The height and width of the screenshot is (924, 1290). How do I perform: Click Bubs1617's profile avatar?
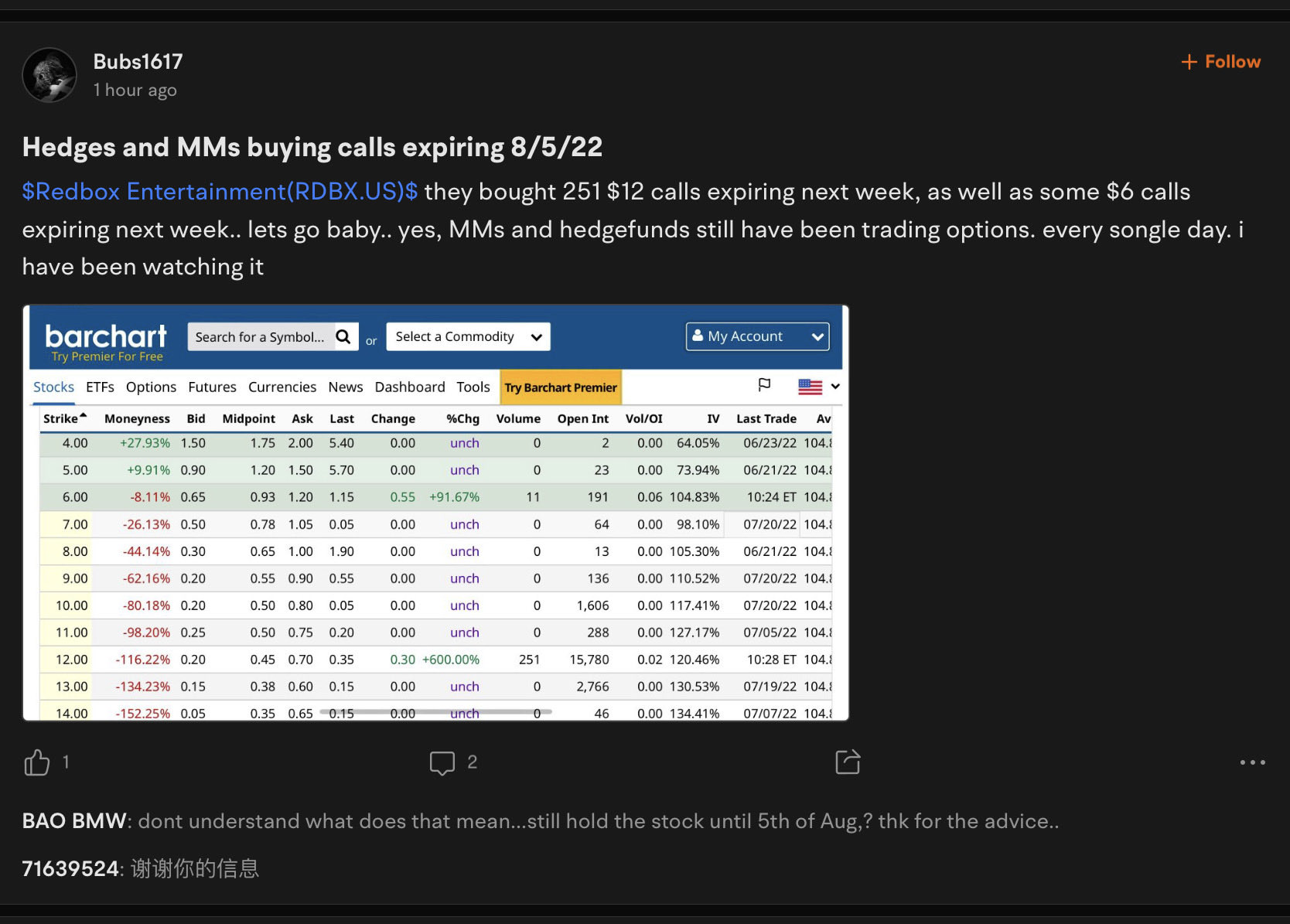tap(49, 76)
